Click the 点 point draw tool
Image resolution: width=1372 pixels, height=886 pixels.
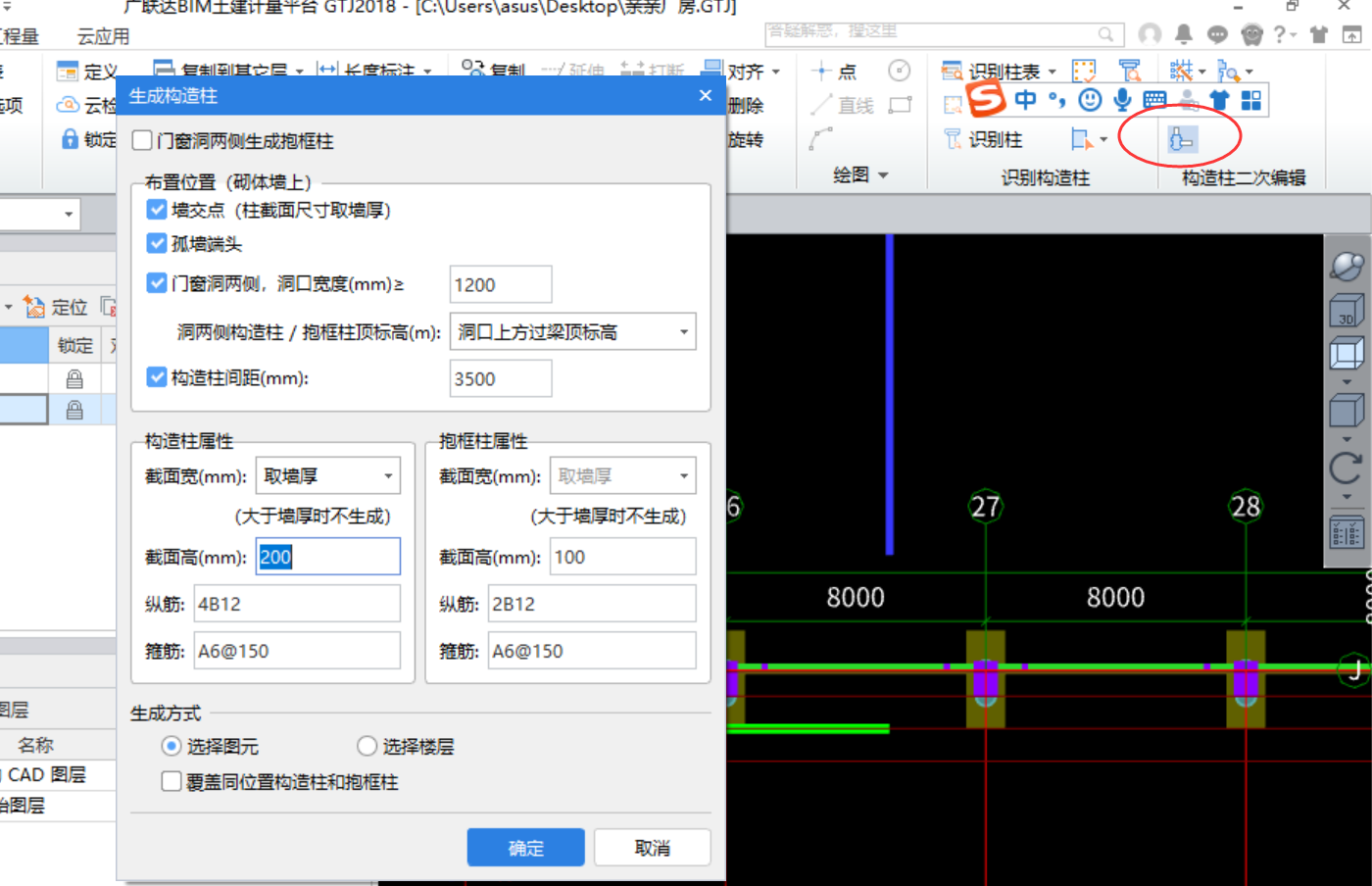835,72
